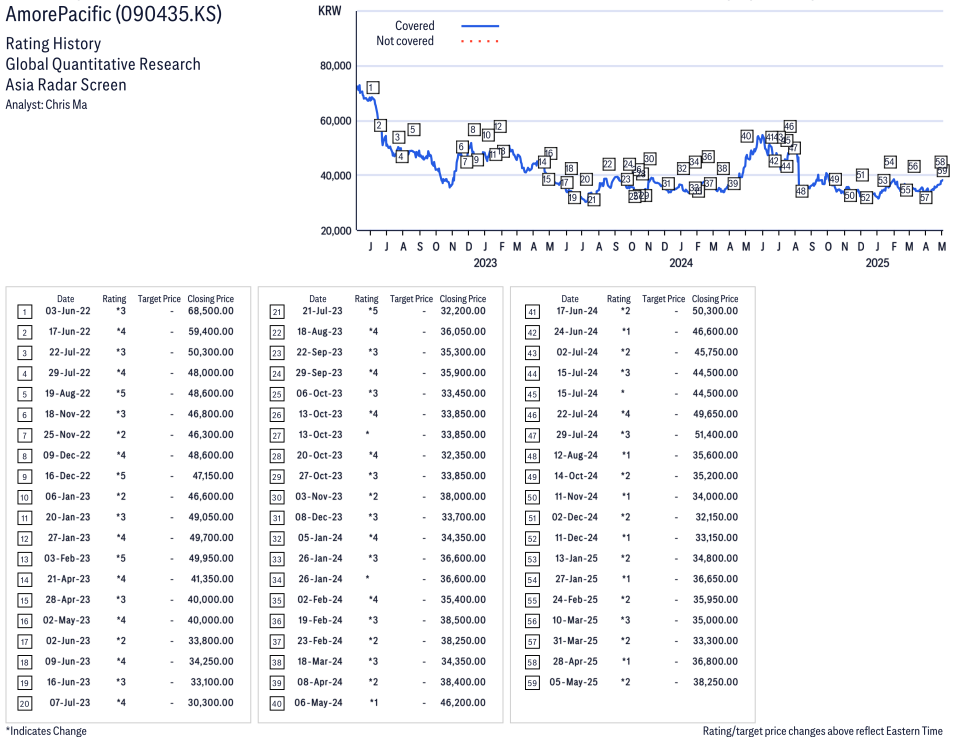The height and width of the screenshot is (737, 954).
Task: Click the 20,000 axis value
Action: click(335, 231)
